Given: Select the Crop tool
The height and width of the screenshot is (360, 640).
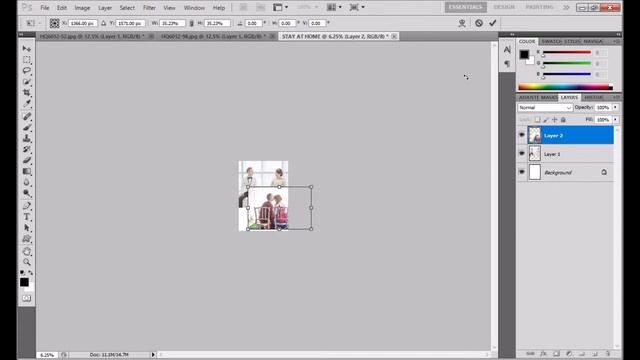Looking at the screenshot, I should coord(27,93).
